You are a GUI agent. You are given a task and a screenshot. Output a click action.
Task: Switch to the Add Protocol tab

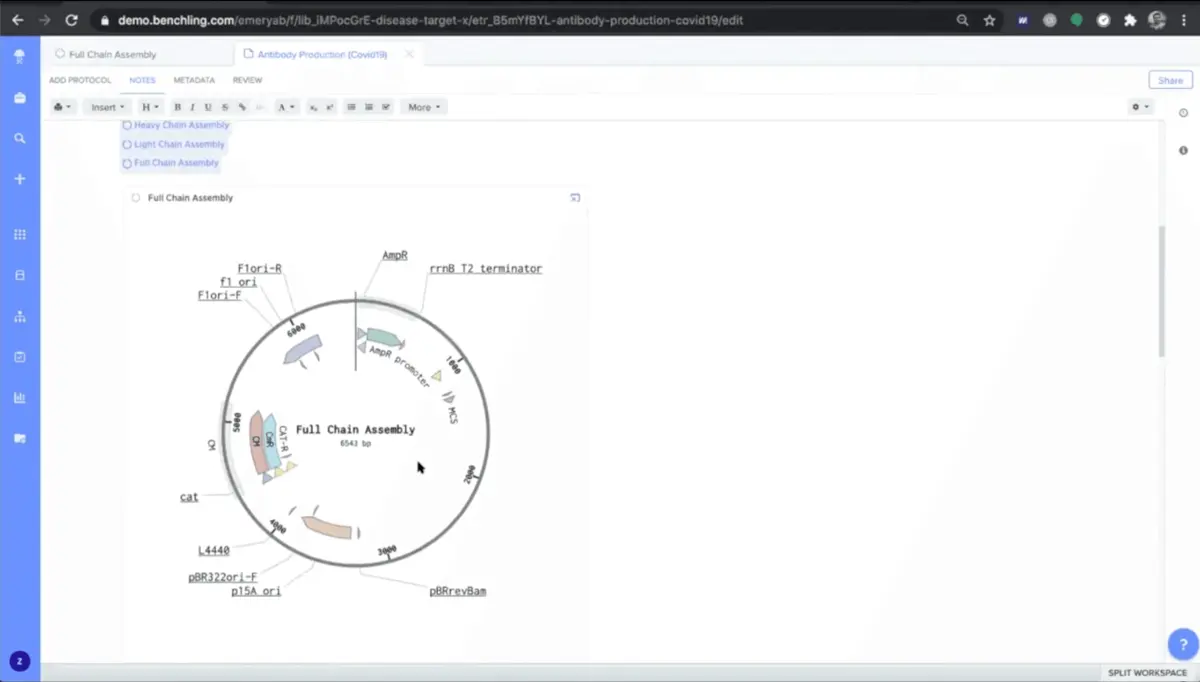[x=80, y=80]
